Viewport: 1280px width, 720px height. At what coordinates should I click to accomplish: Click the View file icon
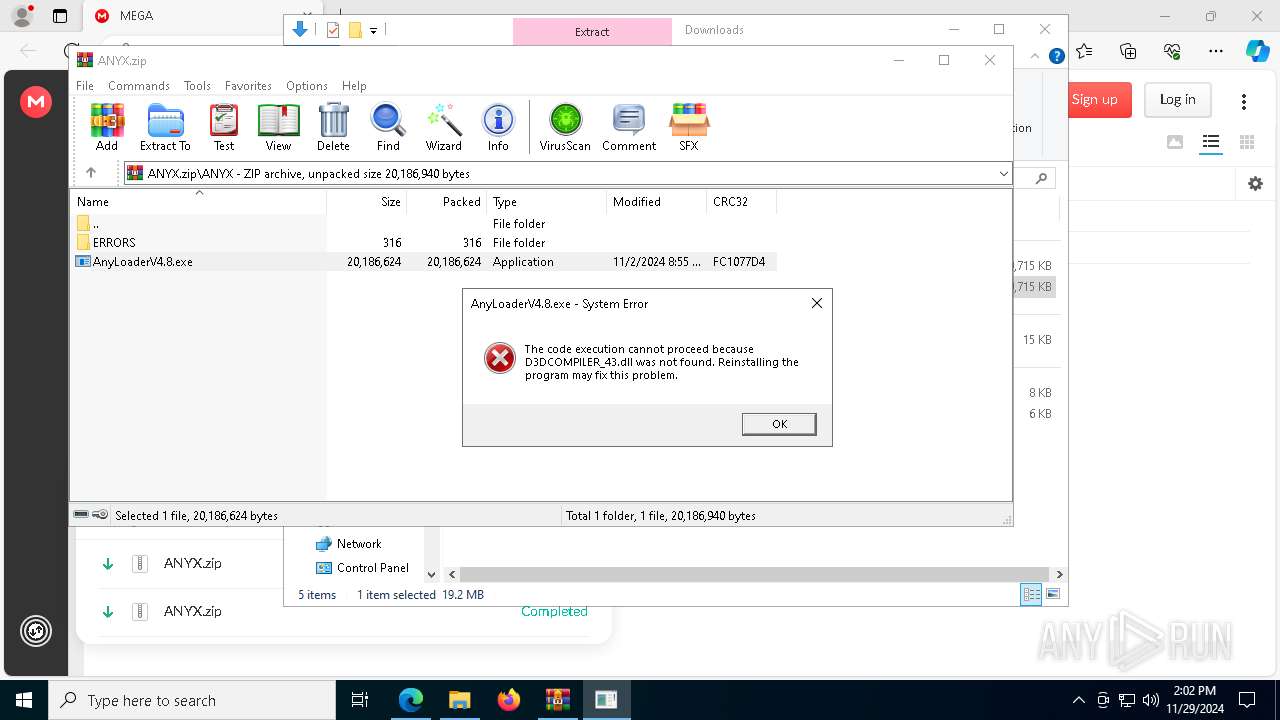[x=278, y=127]
